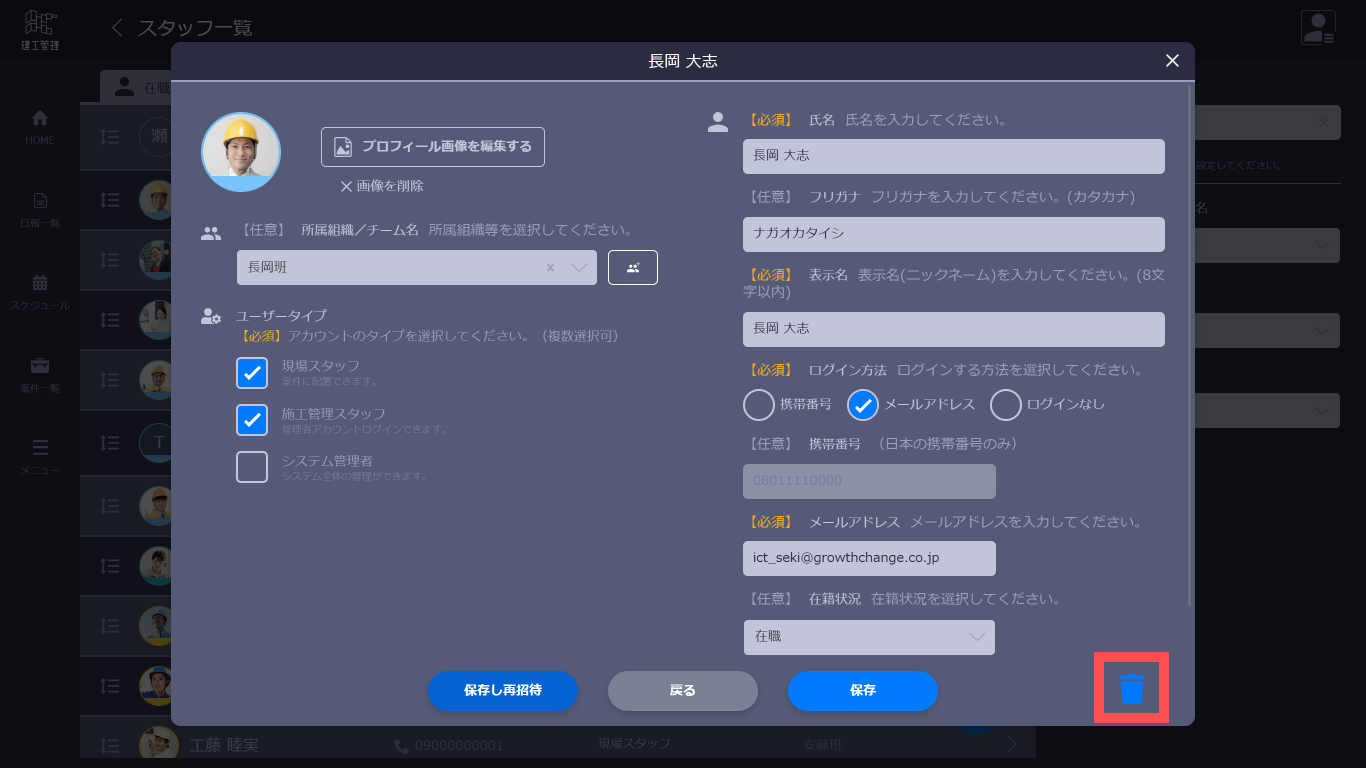The width and height of the screenshot is (1366, 768).
Task: Select the 在職 tab behind the dialog
Action: 136,87
